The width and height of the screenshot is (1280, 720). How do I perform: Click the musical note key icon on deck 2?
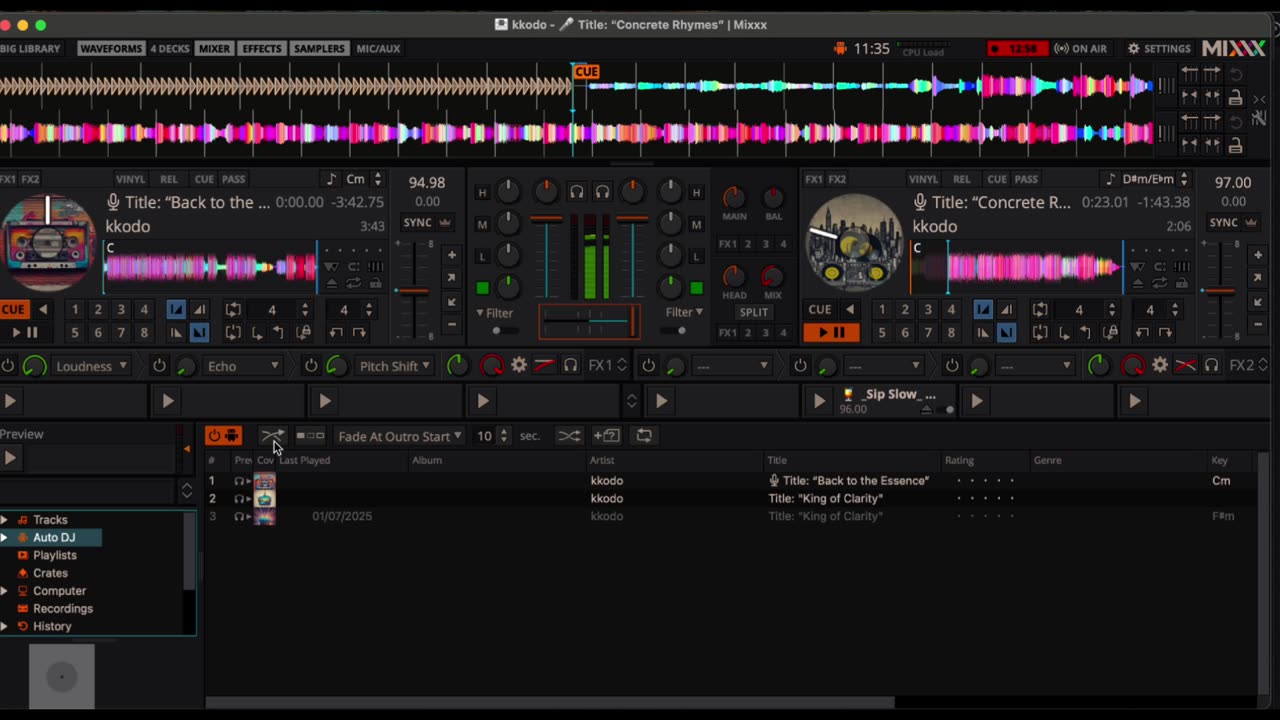pyautogui.click(x=1110, y=179)
